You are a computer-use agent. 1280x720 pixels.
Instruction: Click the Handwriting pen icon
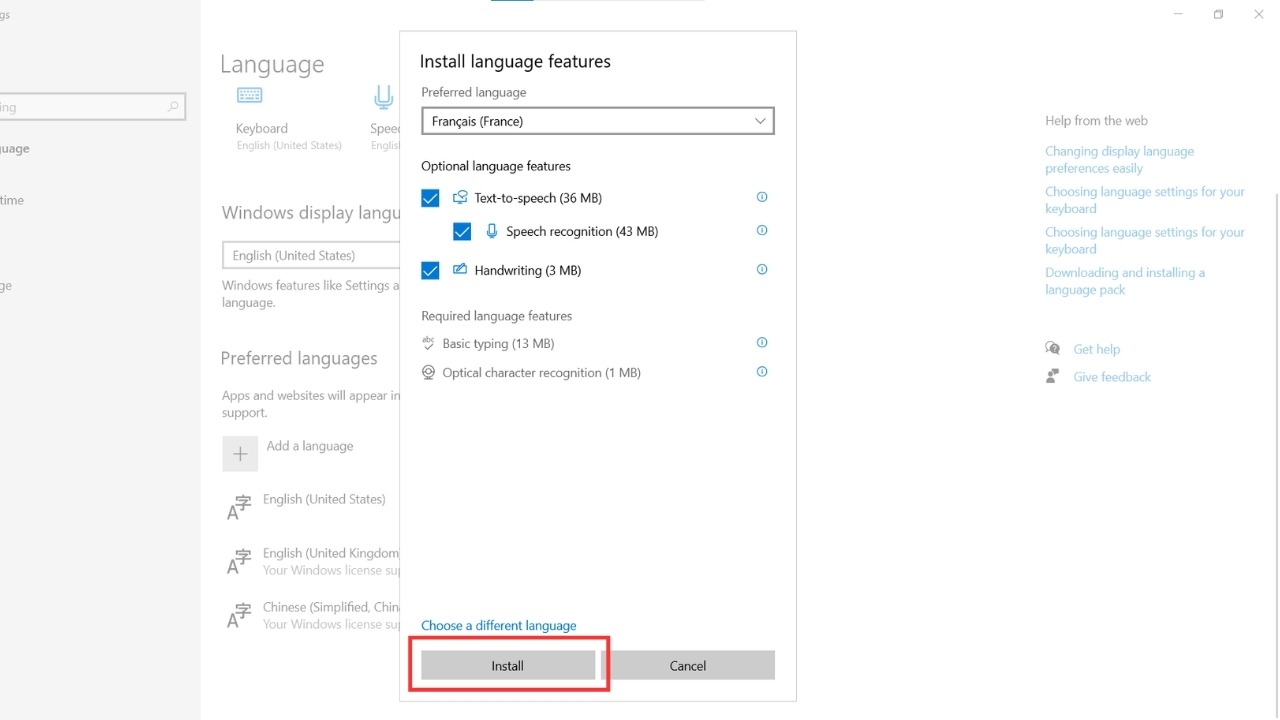tap(460, 269)
